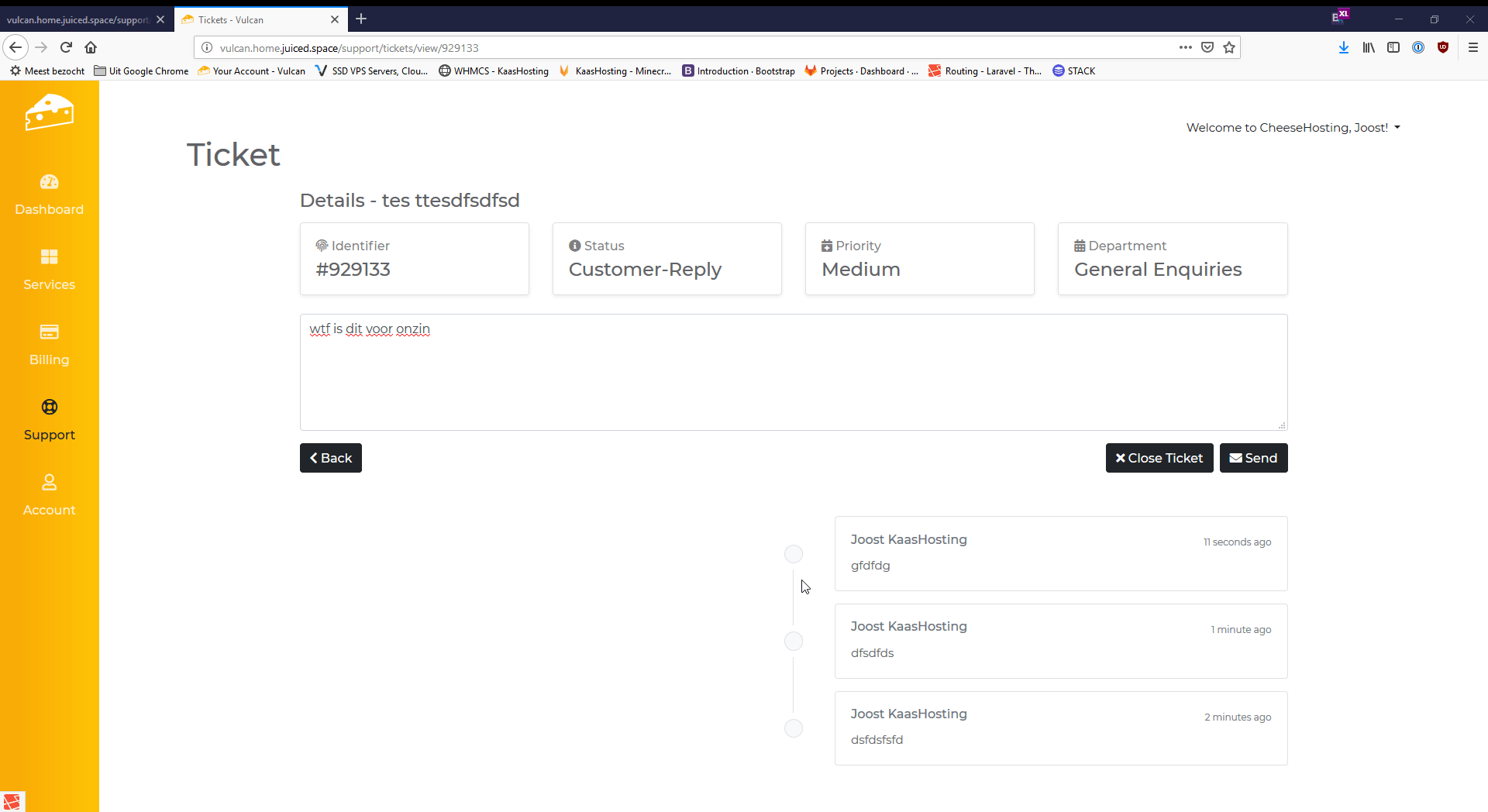The image size is (1488, 812).
Task: Open the Firefox downloads panel
Action: tap(1344, 47)
